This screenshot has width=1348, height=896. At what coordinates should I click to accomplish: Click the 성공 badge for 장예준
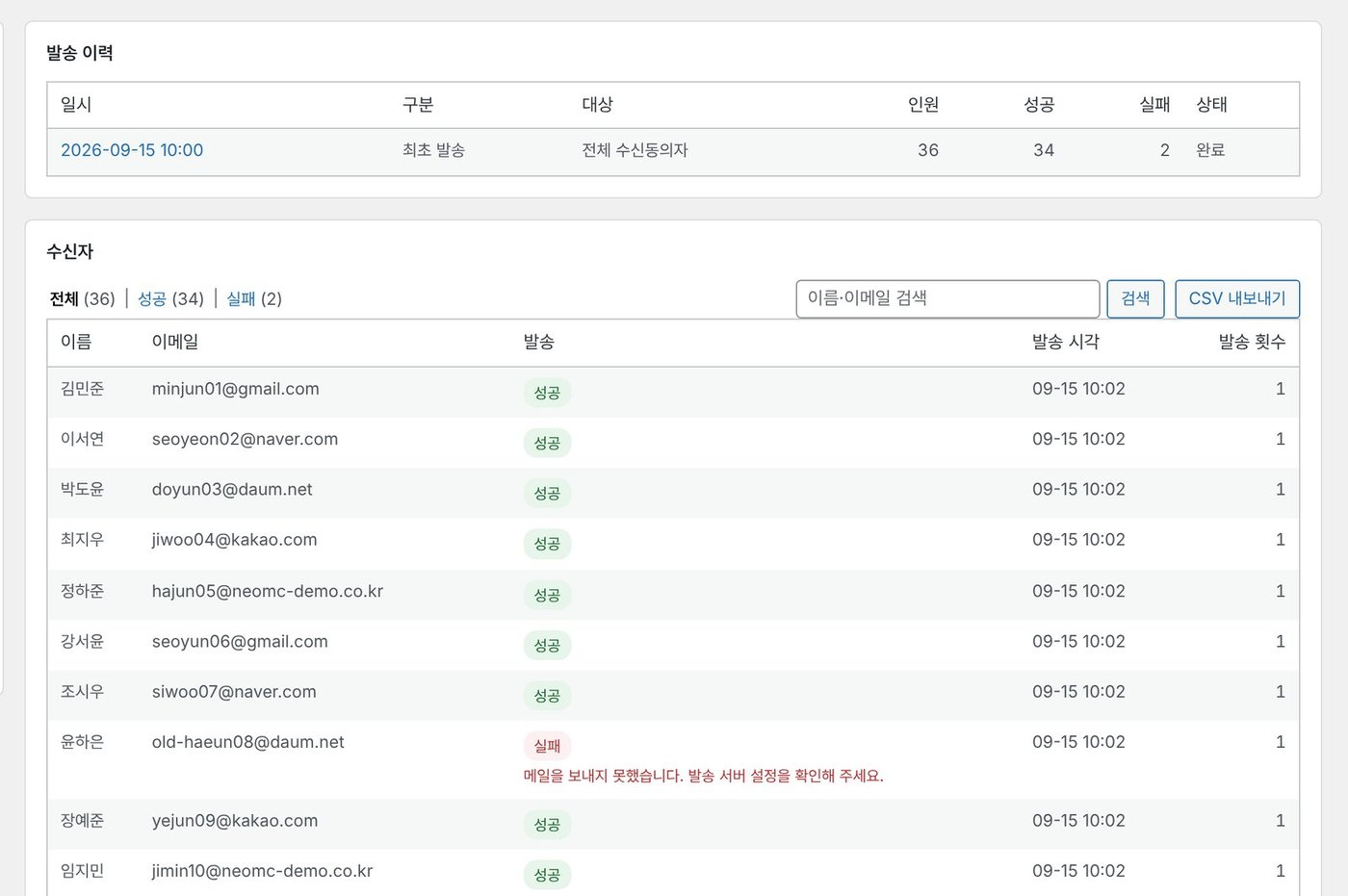click(x=547, y=825)
